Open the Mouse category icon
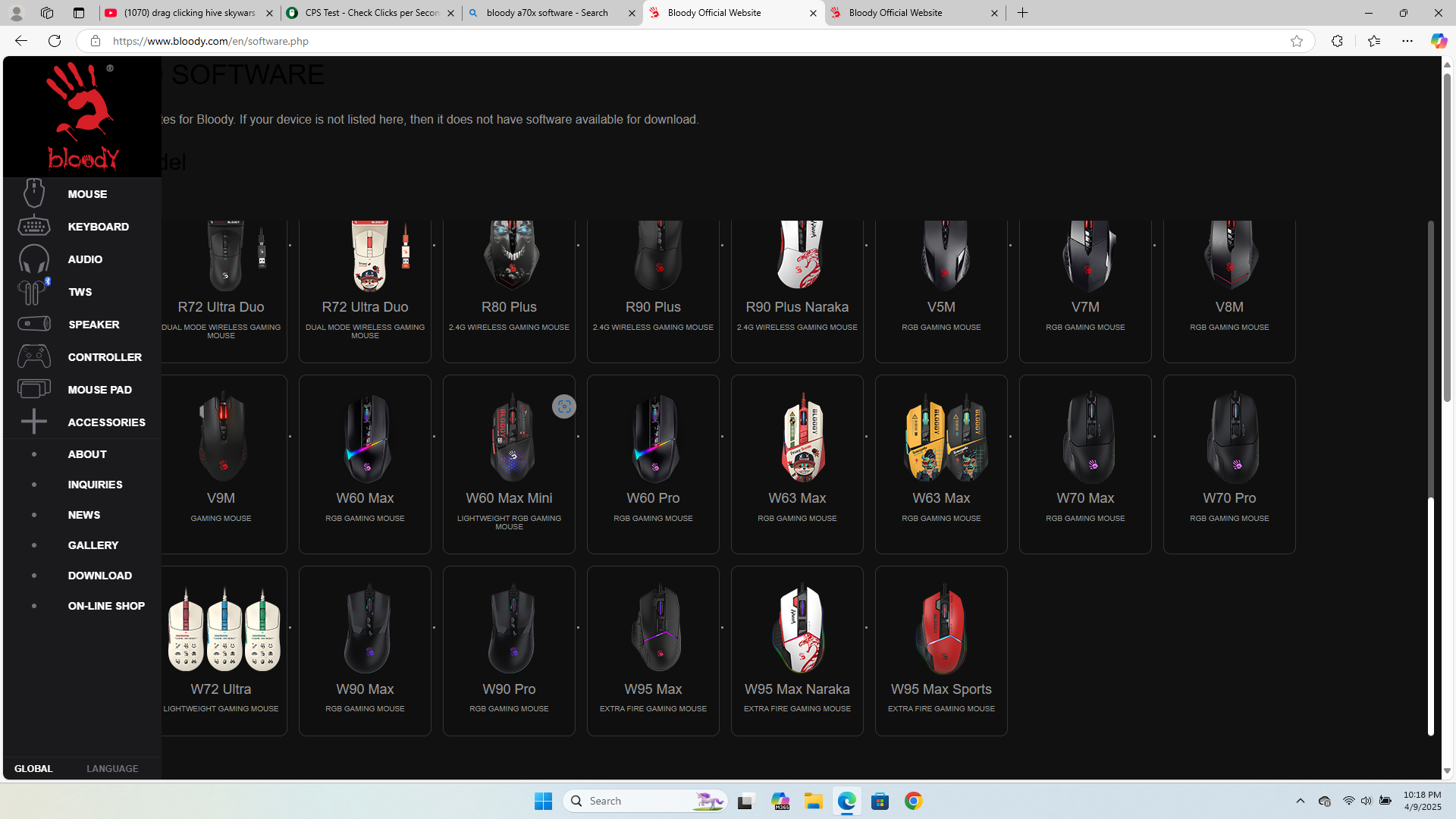 (34, 193)
